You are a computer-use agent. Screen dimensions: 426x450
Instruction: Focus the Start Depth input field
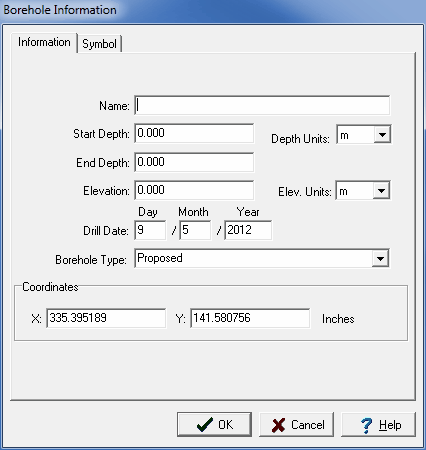[194, 133]
